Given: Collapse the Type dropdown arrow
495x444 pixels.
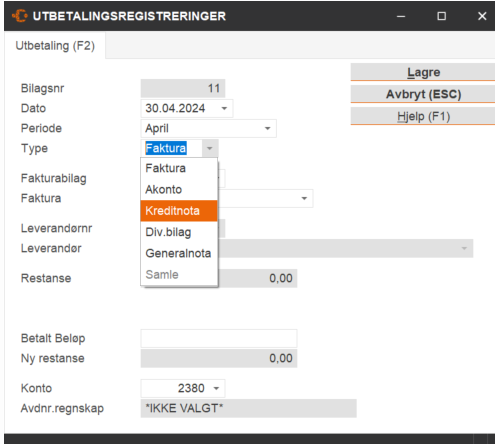Looking at the screenshot, I should (210, 148).
